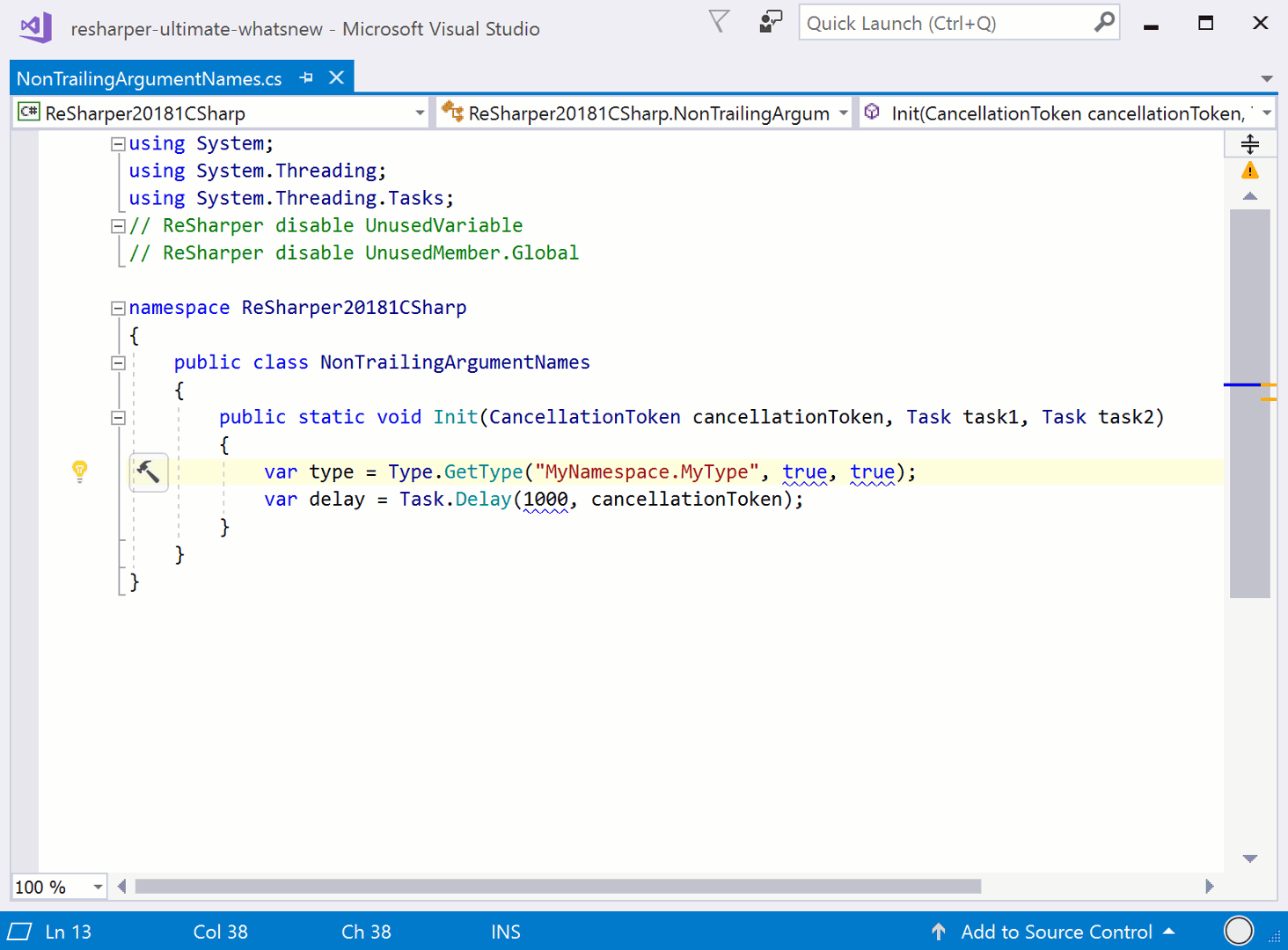Collapse the Init method body
The image size is (1288, 950).
[118, 418]
